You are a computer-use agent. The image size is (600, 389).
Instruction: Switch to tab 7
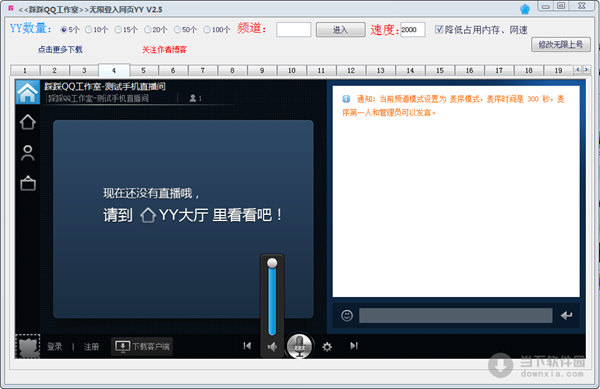(x=203, y=70)
